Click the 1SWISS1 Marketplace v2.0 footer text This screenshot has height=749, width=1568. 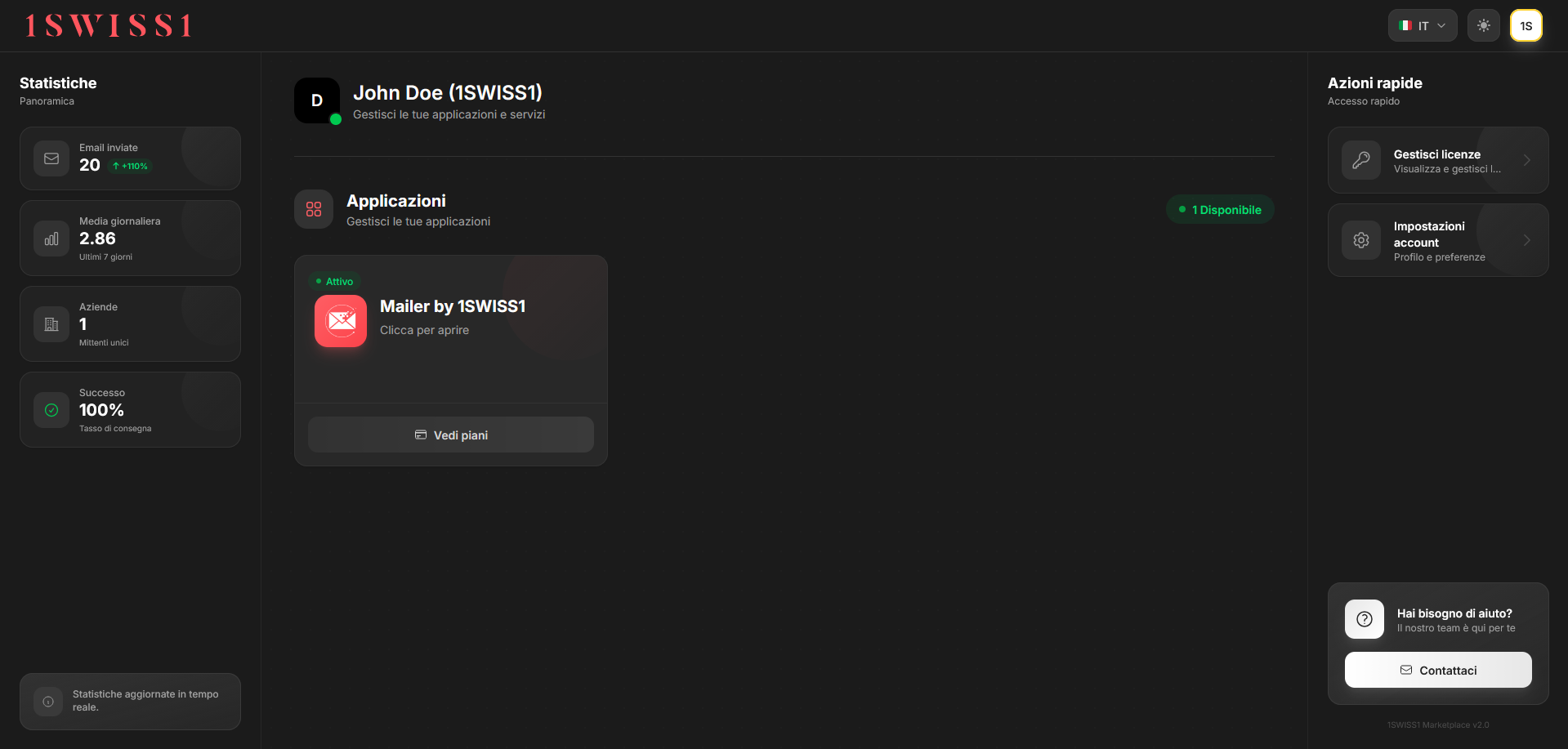point(1438,724)
